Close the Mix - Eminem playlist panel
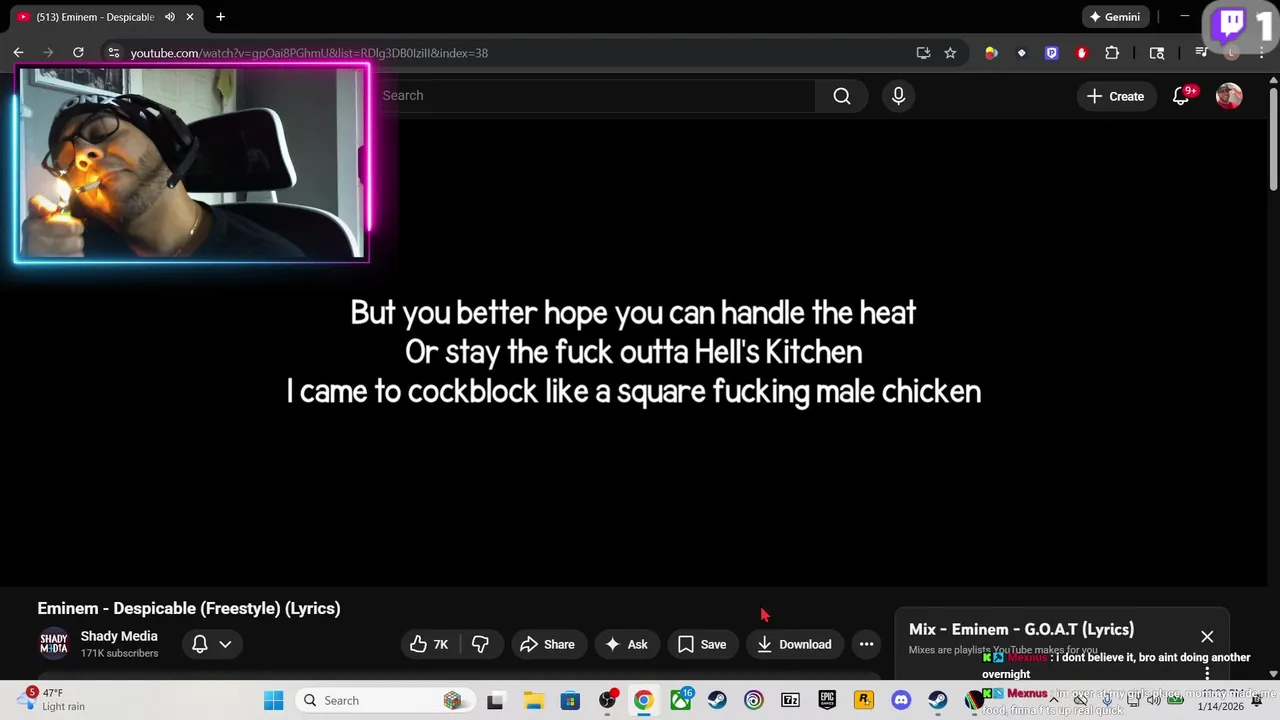The image size is (1280, 720). pos(1207,637)
